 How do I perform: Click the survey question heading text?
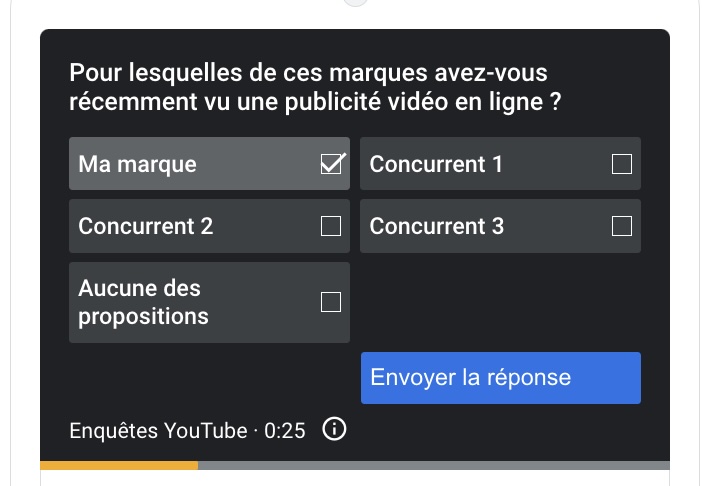click(315, 87)
